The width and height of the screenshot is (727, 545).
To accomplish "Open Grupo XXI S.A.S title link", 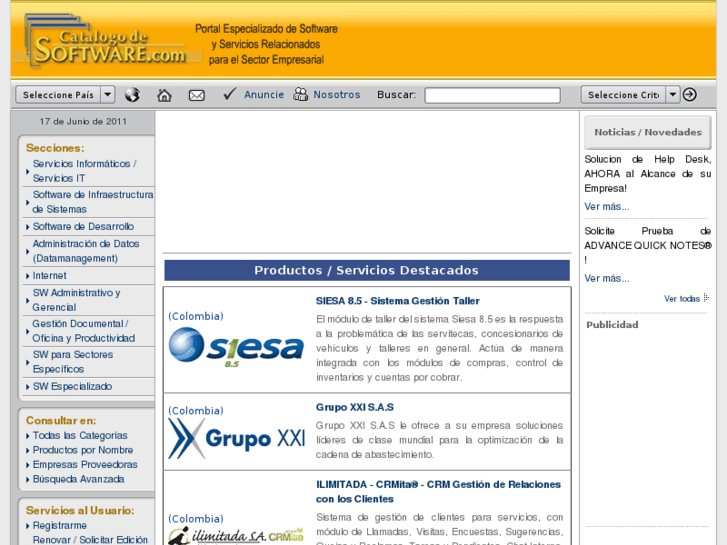I will click(x=355, y=407).
